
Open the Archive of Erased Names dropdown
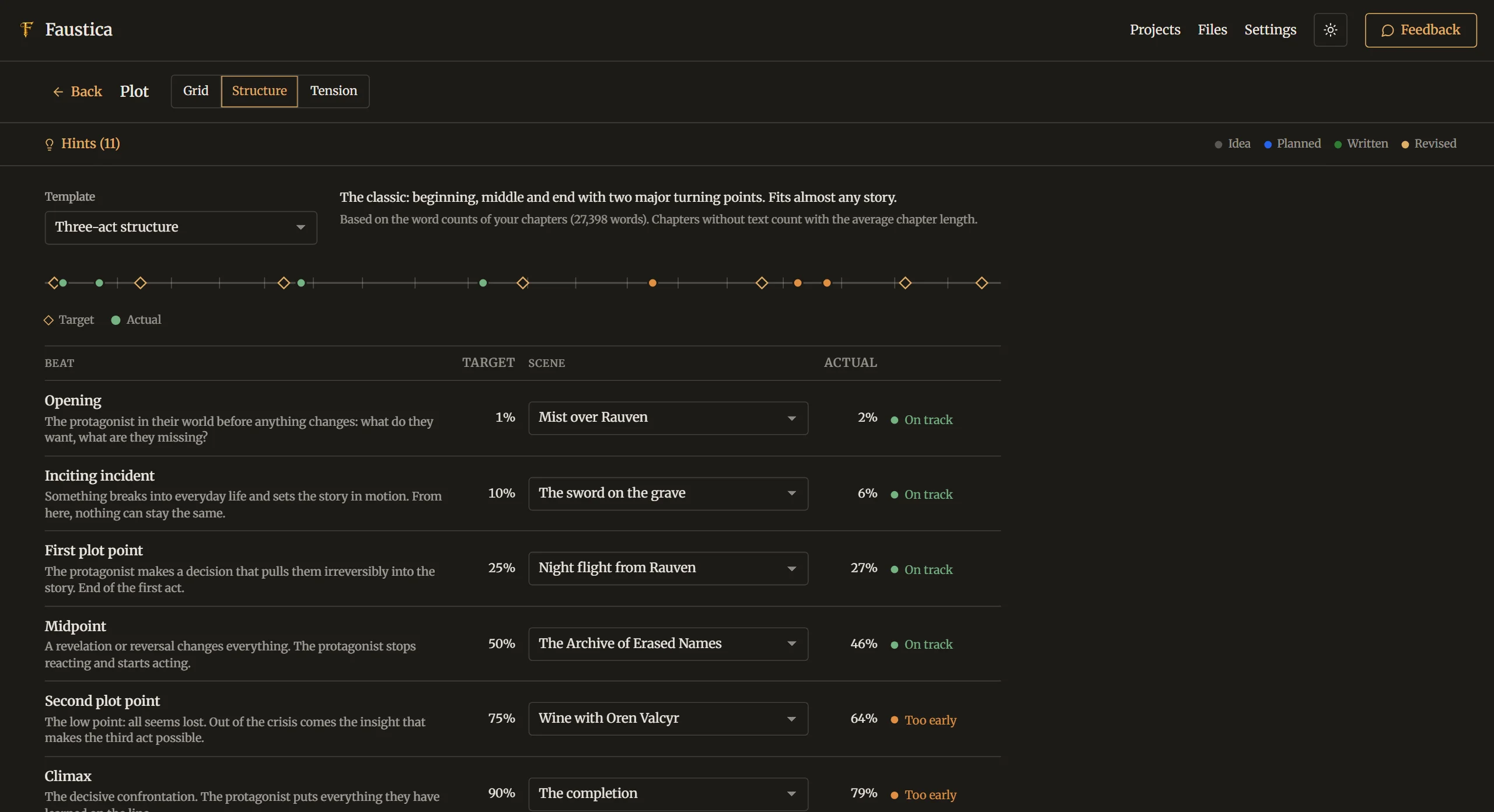tap(668, 644)
